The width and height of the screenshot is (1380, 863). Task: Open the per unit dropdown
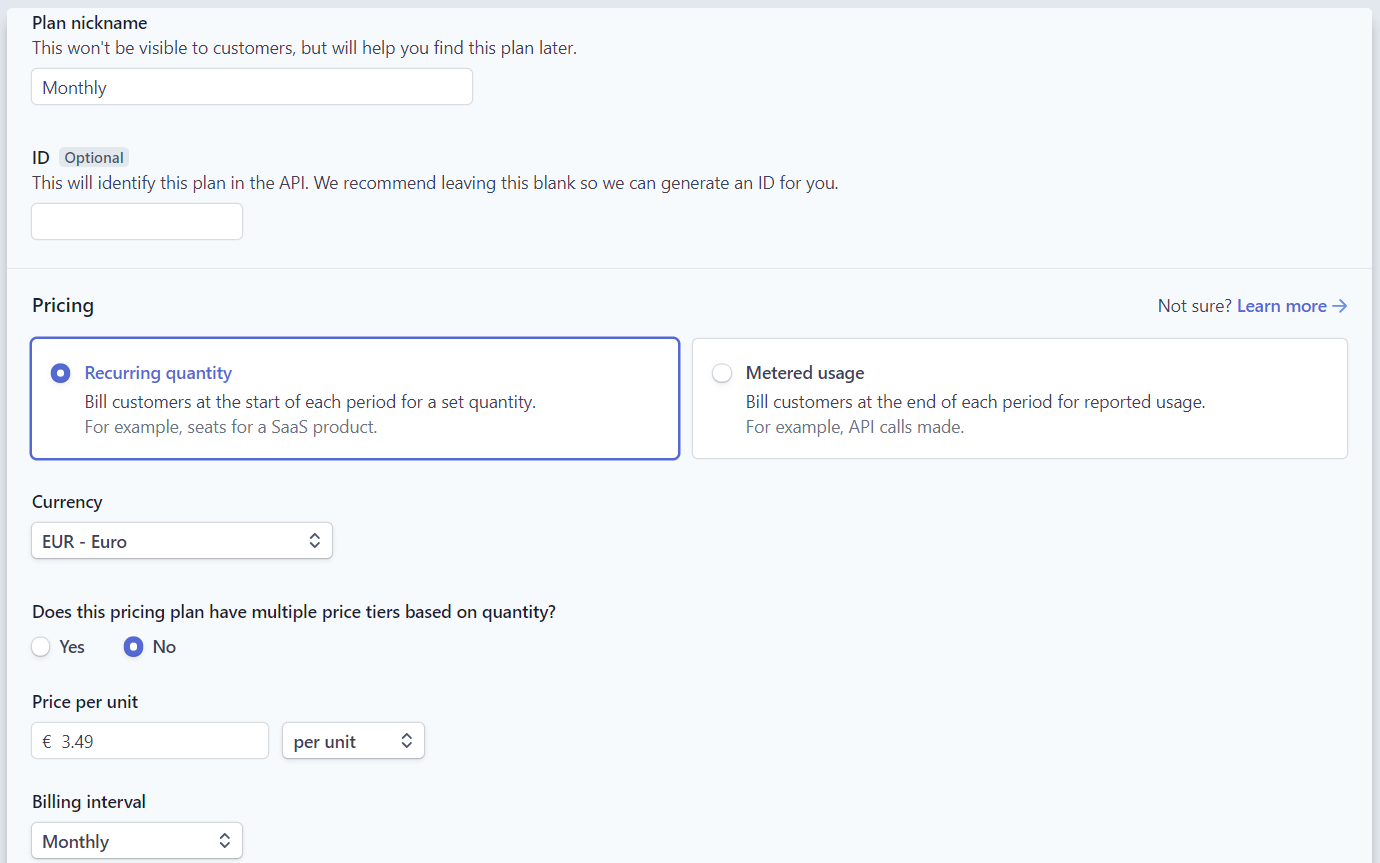353,740
